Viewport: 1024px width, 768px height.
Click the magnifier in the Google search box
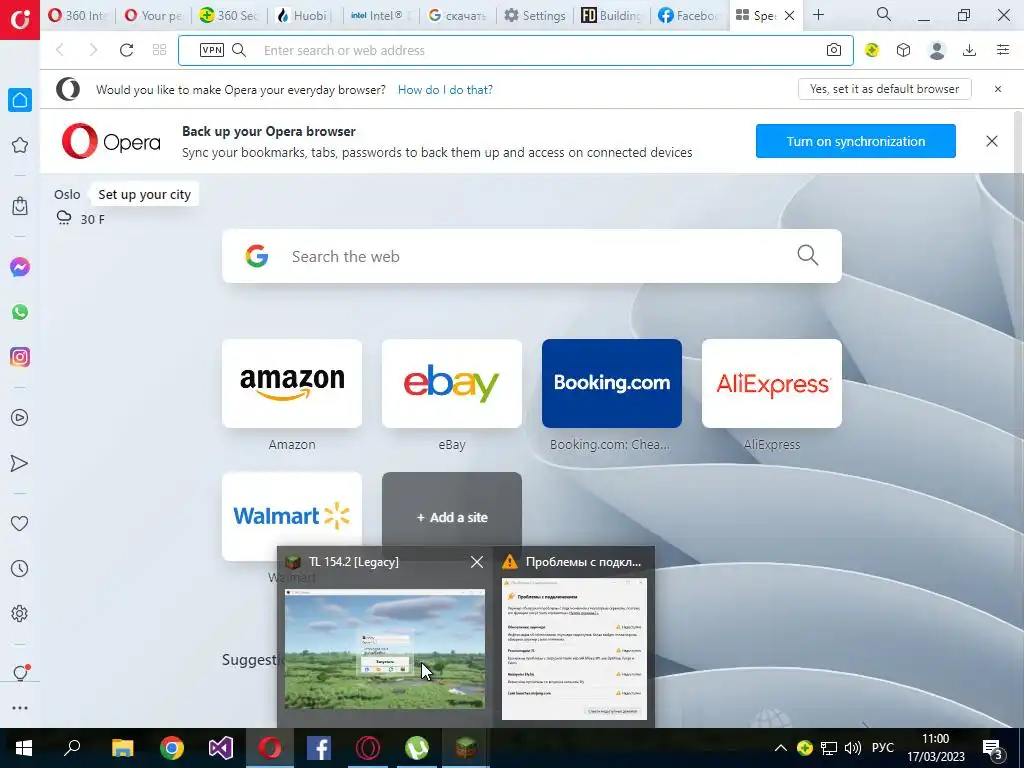808,255
